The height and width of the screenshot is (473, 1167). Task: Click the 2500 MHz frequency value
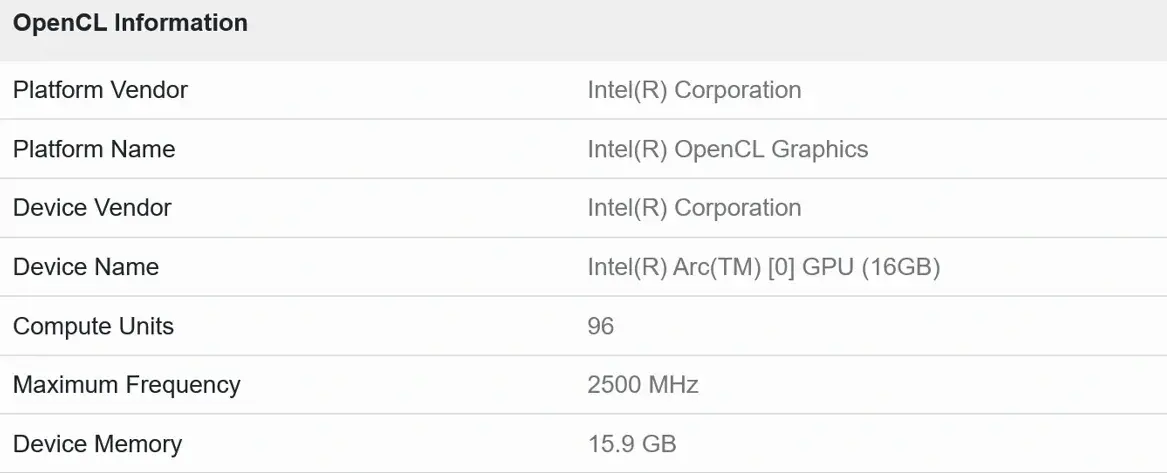(x=643, y=385)
